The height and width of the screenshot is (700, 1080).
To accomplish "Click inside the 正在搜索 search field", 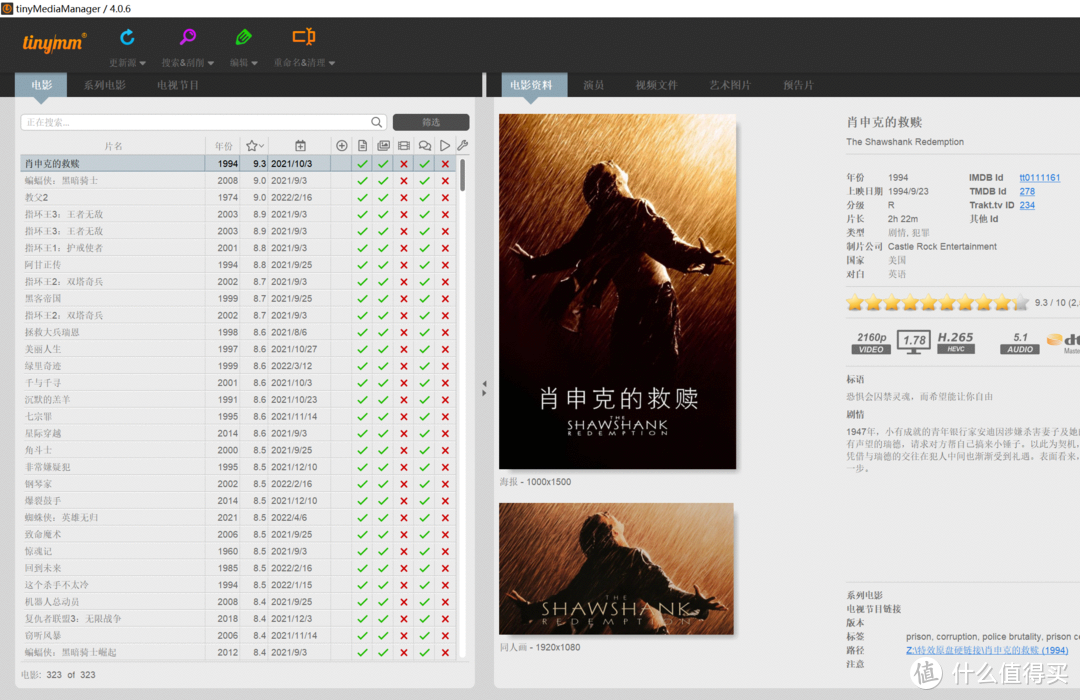I will [195, 122].
